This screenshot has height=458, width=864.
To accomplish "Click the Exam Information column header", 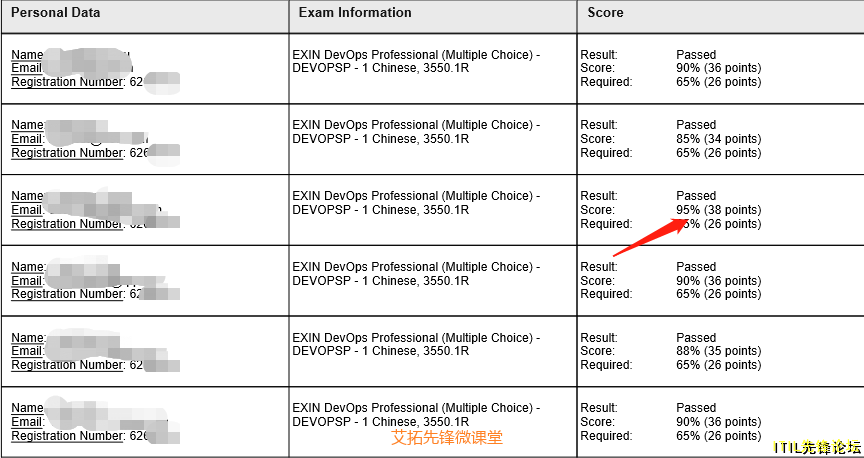I will tap(355, 13).
